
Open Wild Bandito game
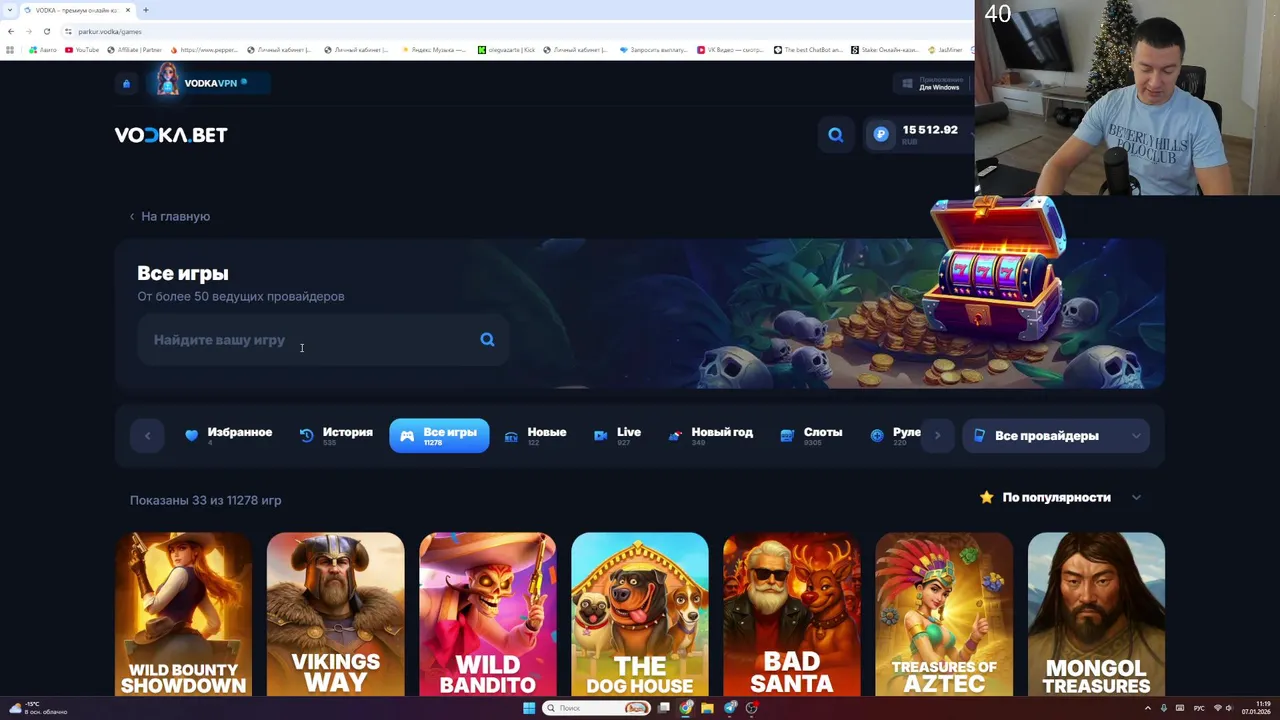click(x=488, y=614)
